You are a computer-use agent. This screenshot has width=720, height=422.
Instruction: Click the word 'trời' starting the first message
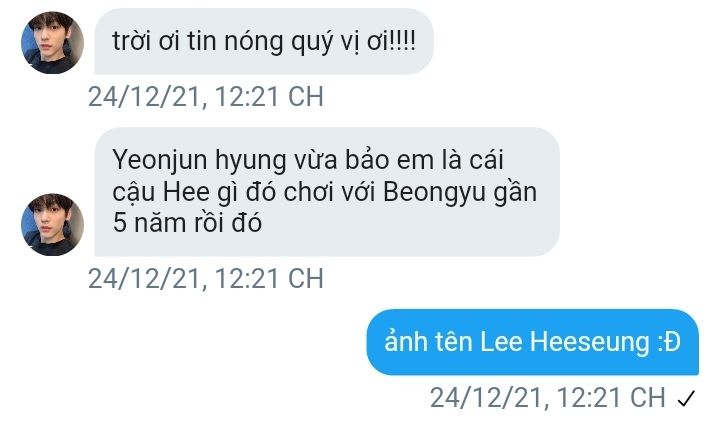pos(131,41)
